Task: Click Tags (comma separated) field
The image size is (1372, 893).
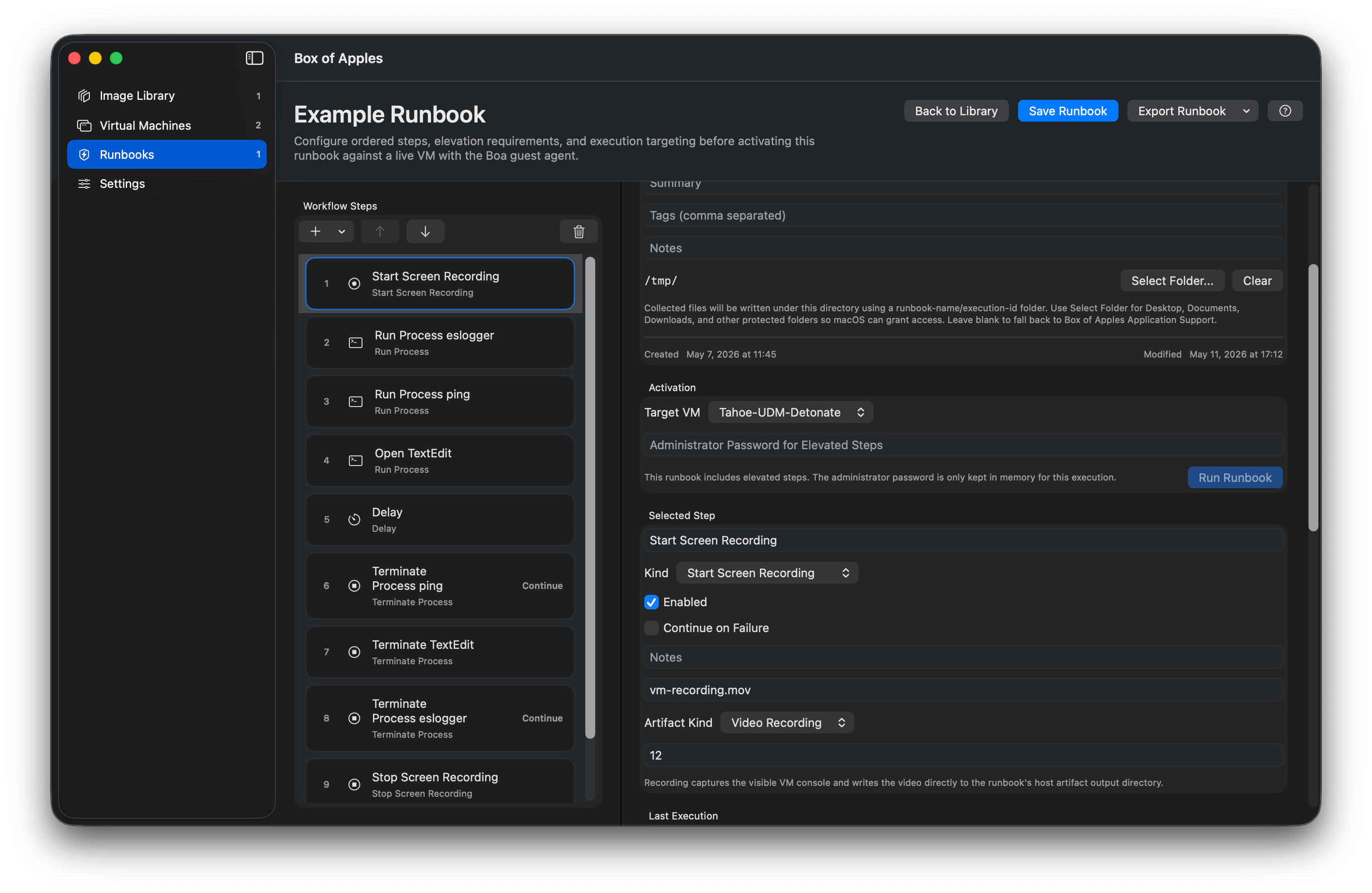Action: [x=963, y=215]
